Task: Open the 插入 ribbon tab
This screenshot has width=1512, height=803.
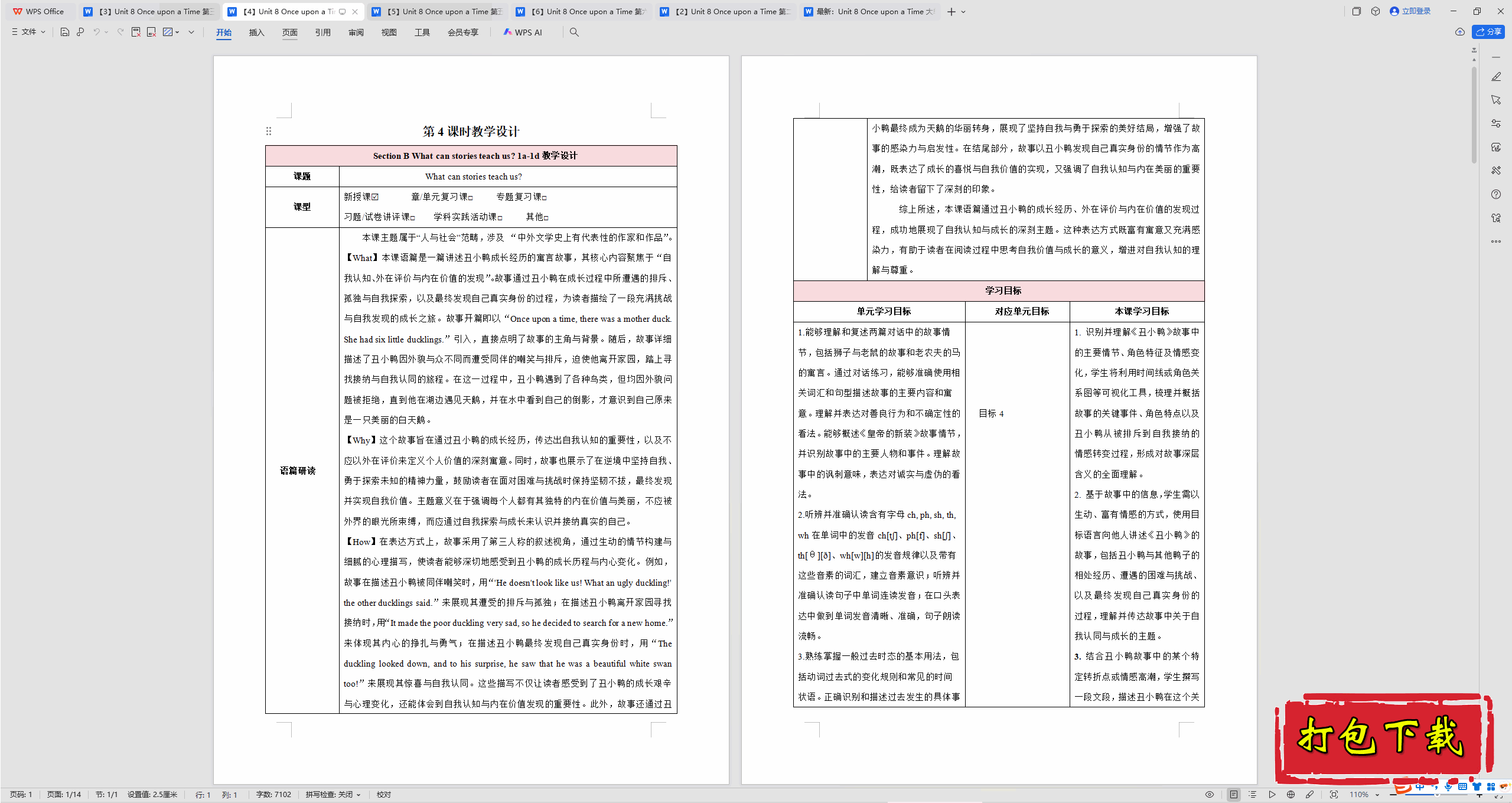Action: point(256,32)
